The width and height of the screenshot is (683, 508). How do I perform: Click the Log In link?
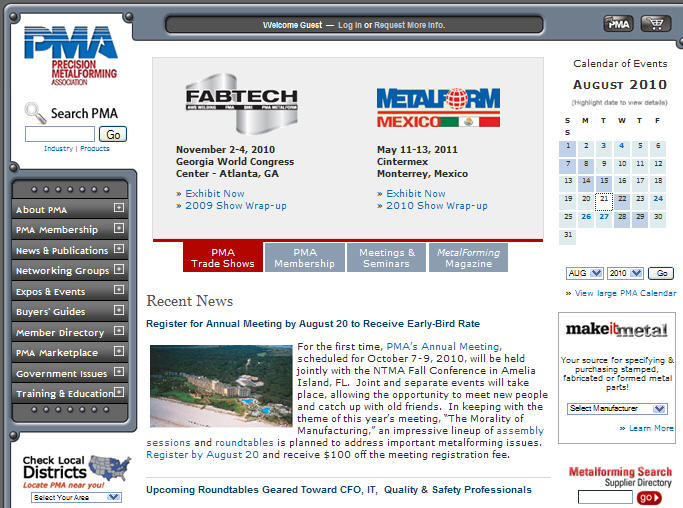pyautogui.click(x=350, y=25)
